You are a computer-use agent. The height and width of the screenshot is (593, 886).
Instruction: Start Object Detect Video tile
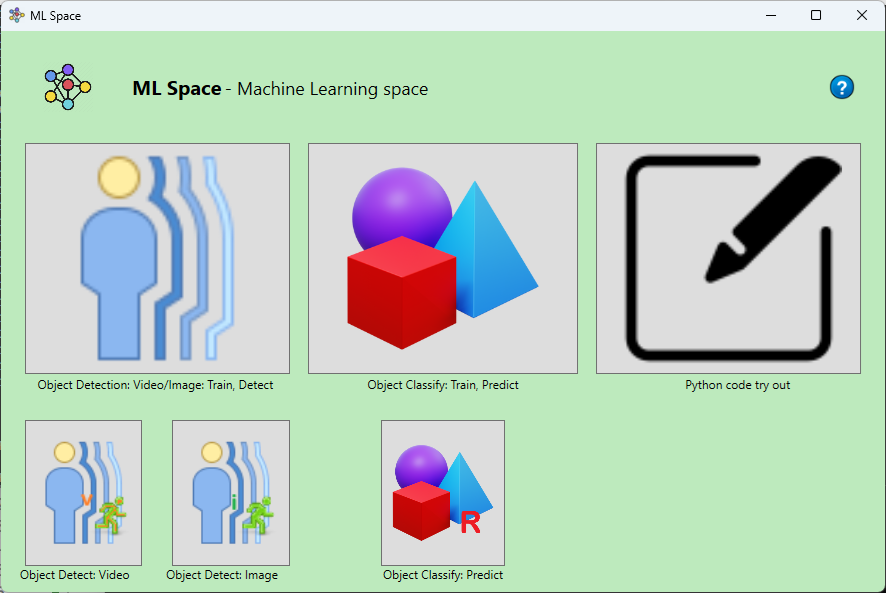pyautogui.click(x=83, y=492)
